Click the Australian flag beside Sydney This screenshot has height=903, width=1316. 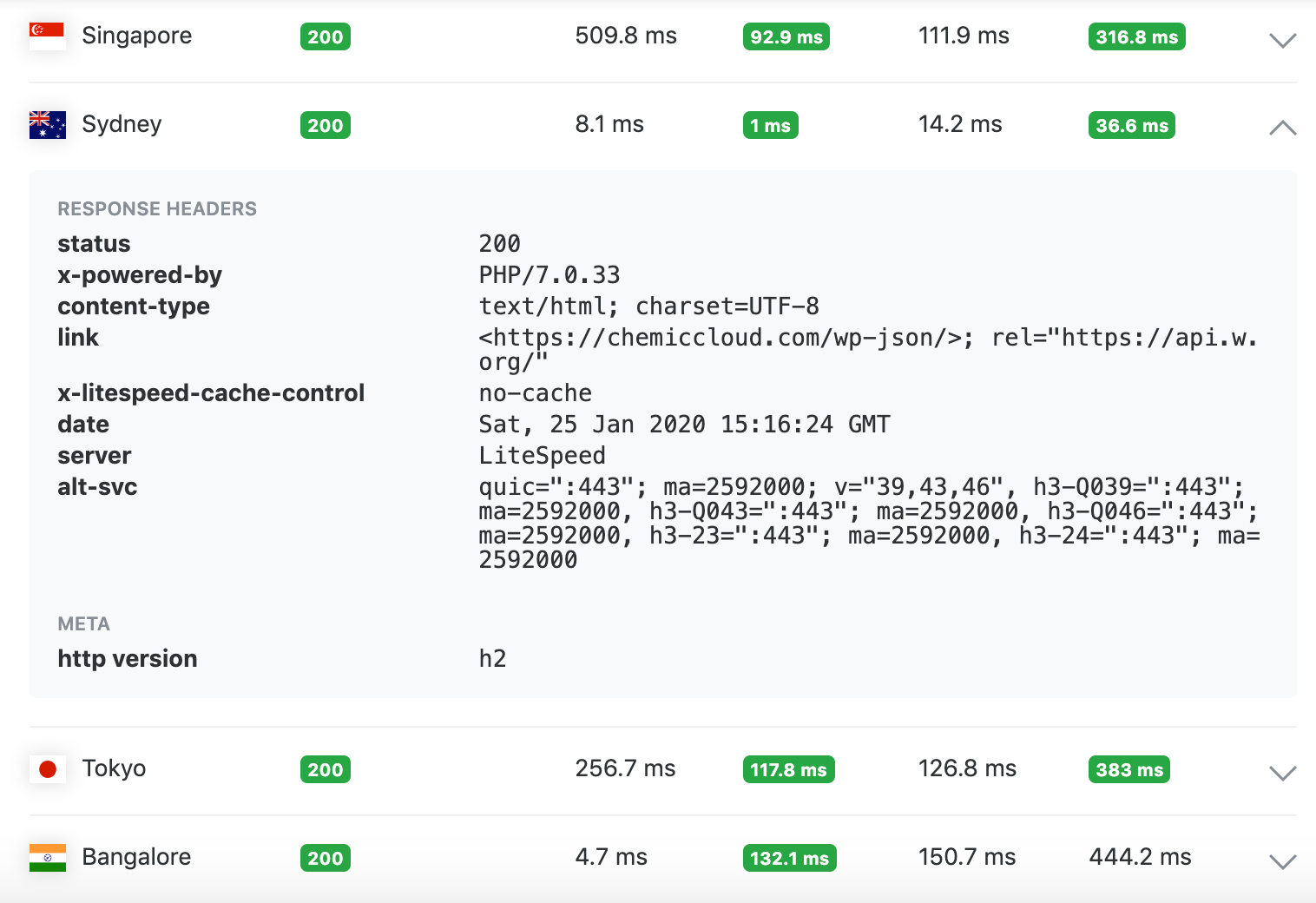[x=47, y=124]
